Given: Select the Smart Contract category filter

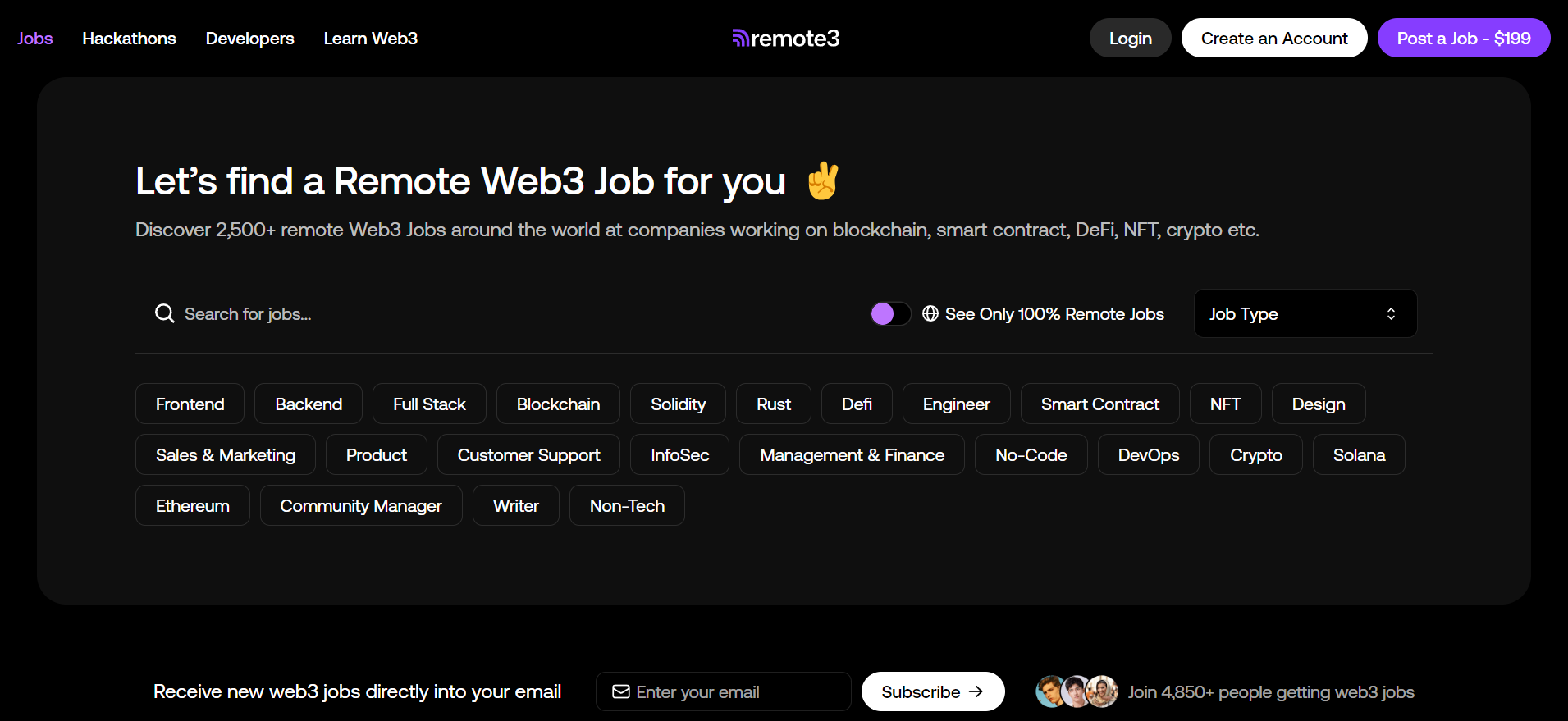Looking at the screenshot, I should [1099, 404].
